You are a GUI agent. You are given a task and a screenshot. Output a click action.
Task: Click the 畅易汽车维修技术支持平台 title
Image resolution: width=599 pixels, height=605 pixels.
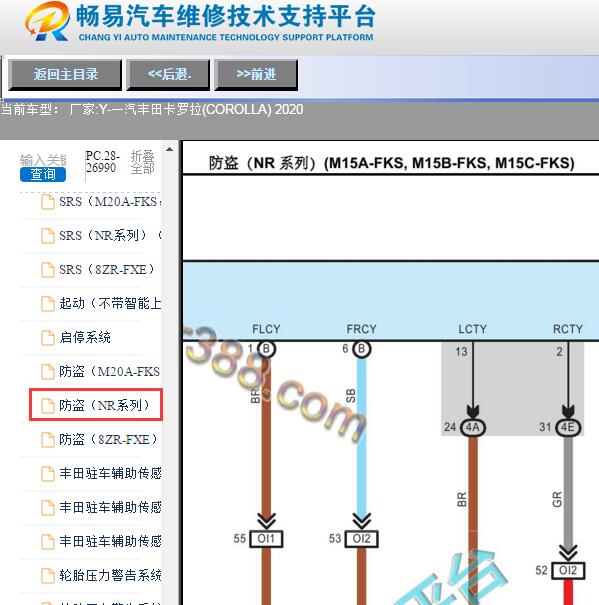point(225,16)
